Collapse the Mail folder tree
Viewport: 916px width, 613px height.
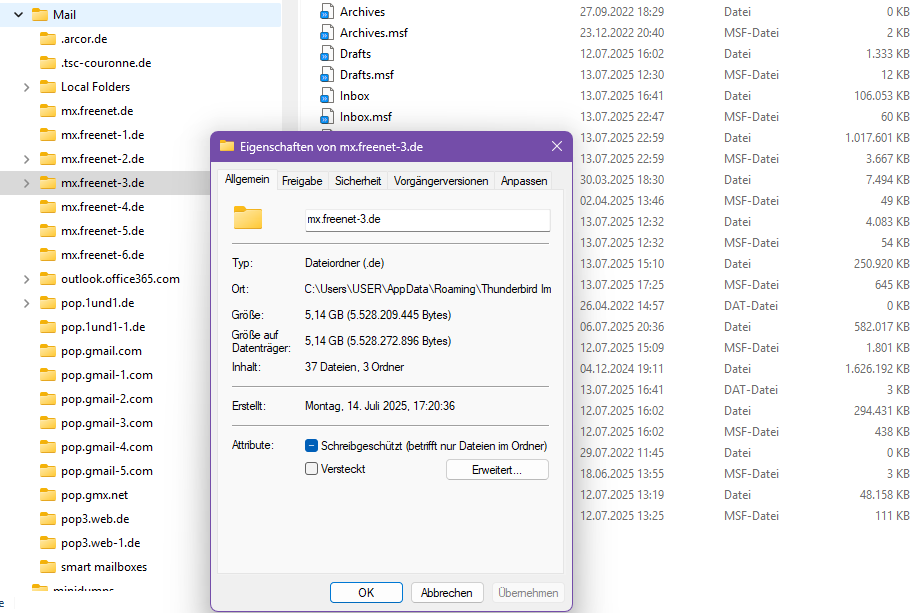coord(18,15)
